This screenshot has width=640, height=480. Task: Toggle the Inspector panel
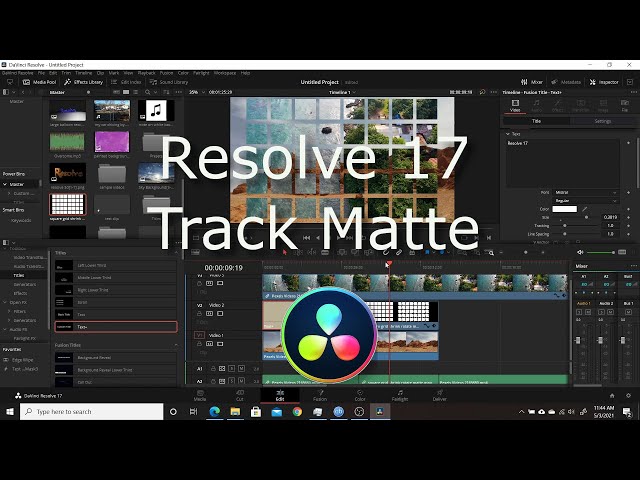pos(604,82)
